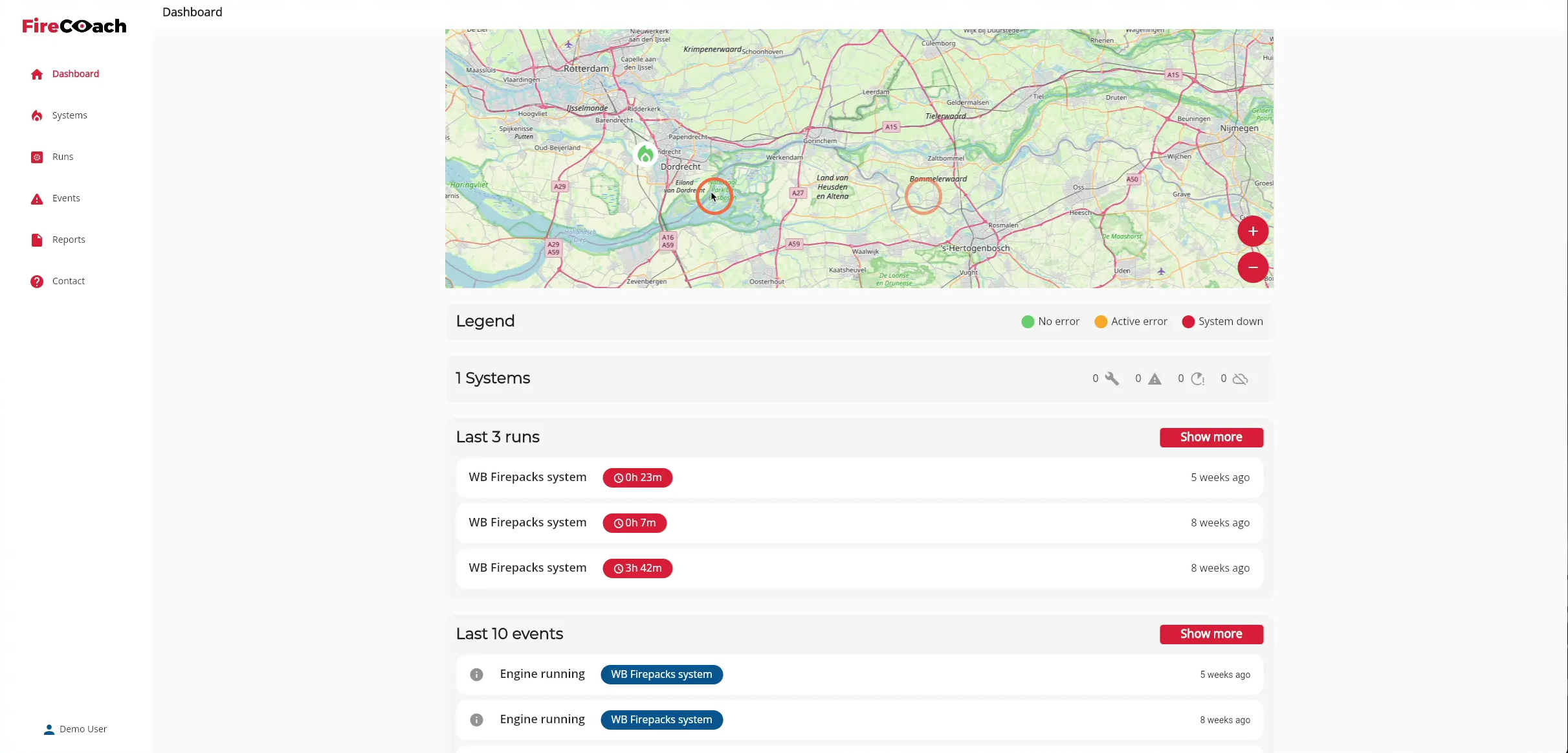Zoom out the map with minus button
Viewport: 1568px width, 753px height.
coord(1253,267)
